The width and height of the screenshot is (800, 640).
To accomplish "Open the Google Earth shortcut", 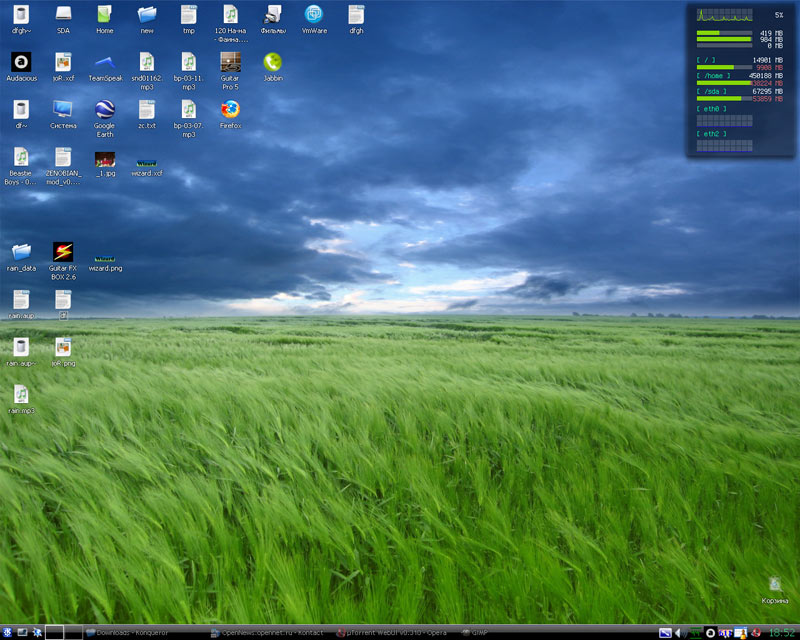I will point(104,110).
